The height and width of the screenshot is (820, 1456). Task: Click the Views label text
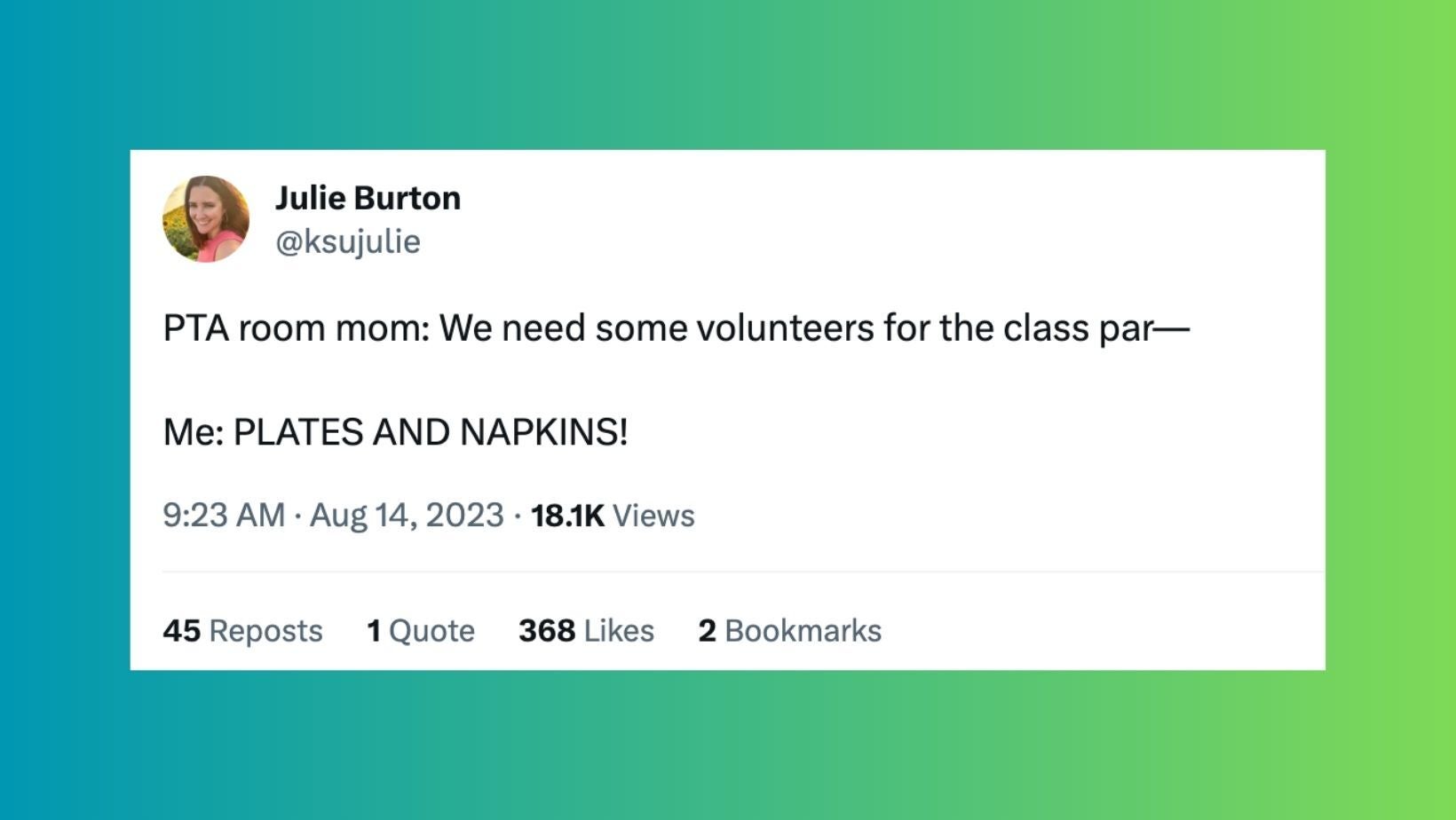click(653, 516)
